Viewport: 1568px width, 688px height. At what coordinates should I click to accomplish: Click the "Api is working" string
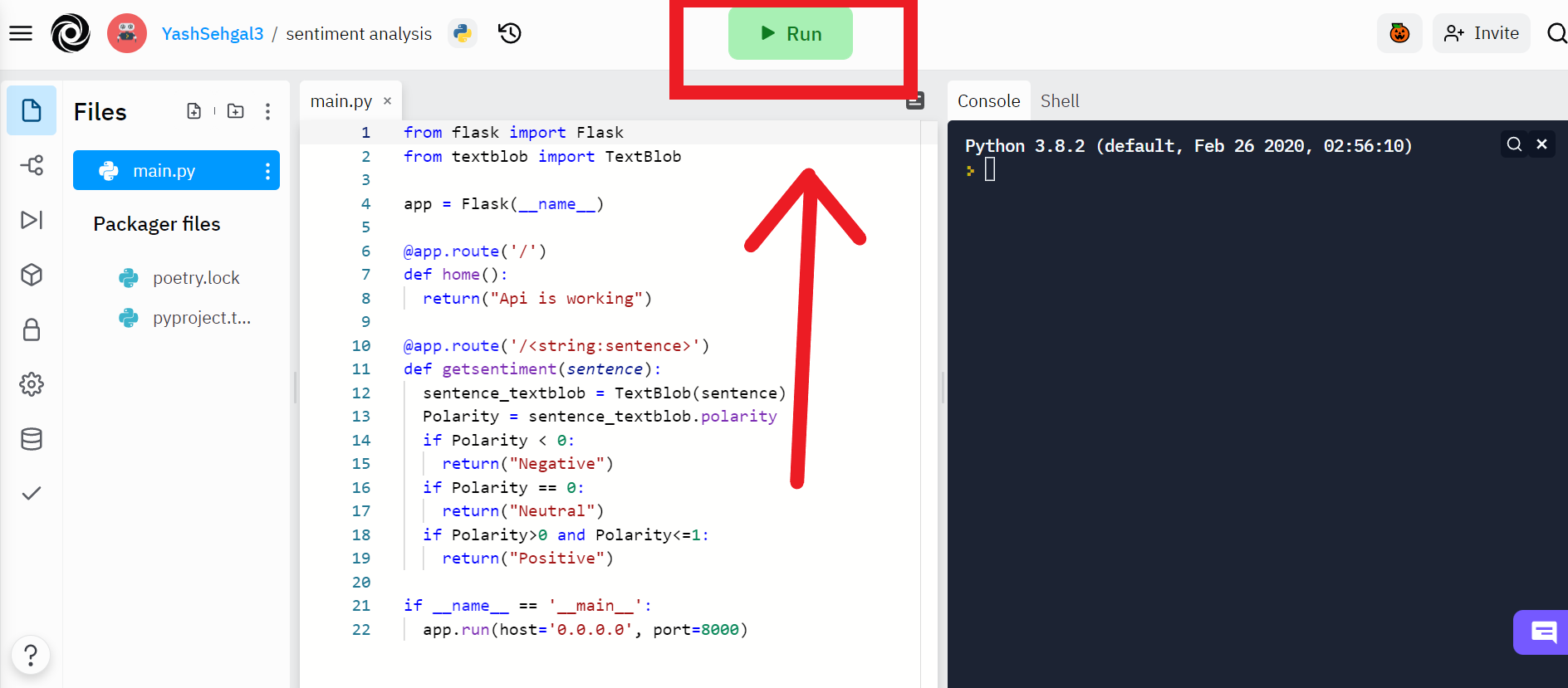[566, 299]
